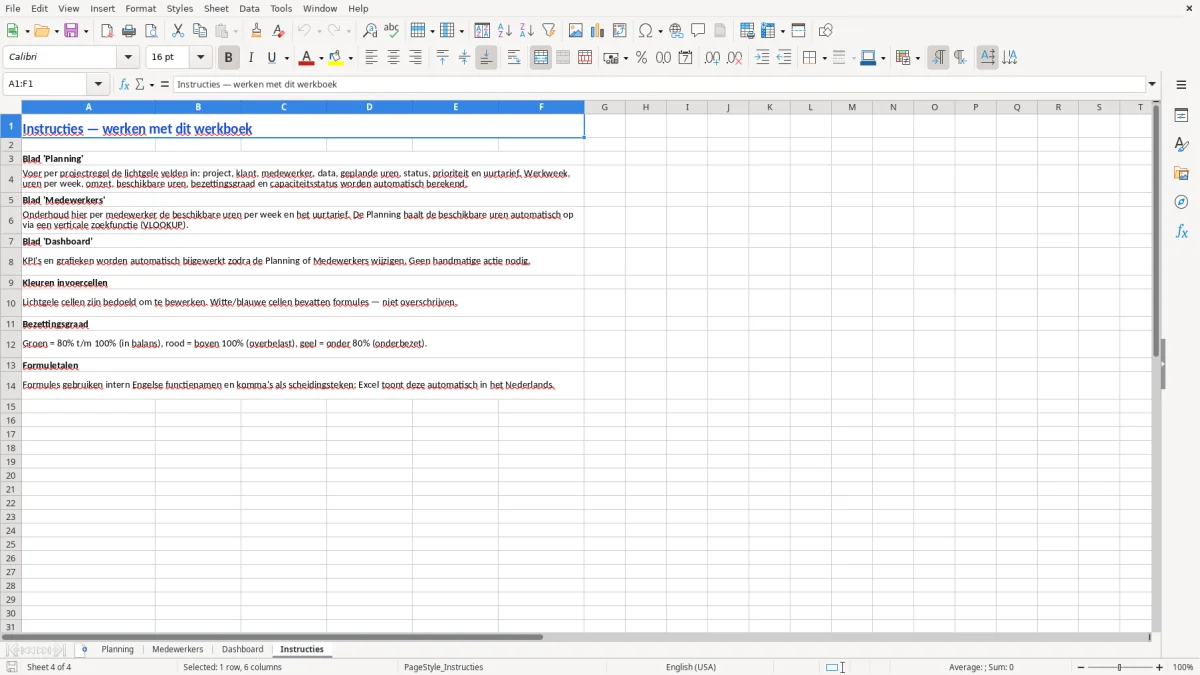Screen dimensions: 1200x675
Task: Open the Tools menu
Action: pos(281,8)
